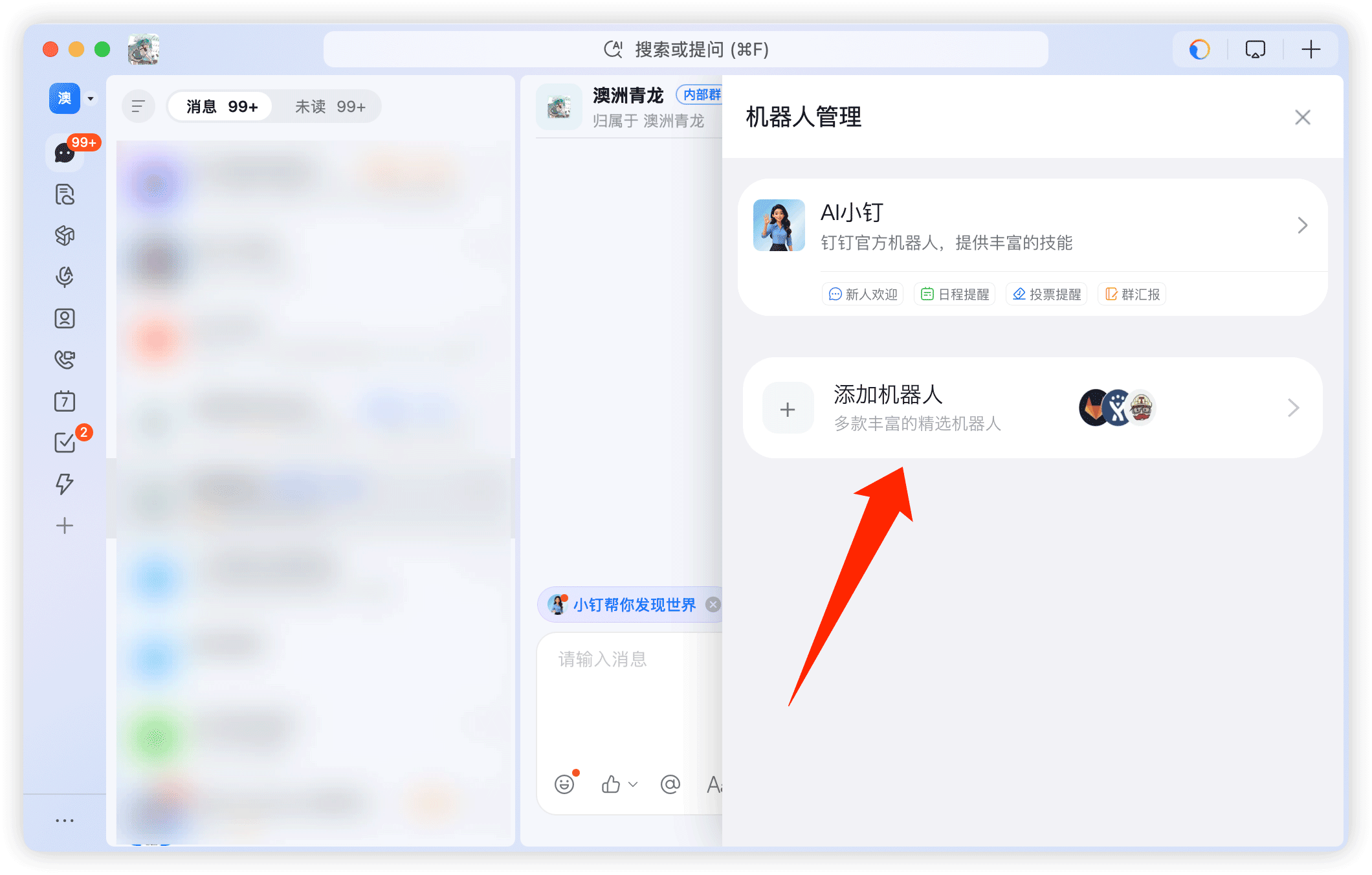1372x875 pixels.
Task: Click the 日程提醒 skill tag
Action: coord(954,294)
